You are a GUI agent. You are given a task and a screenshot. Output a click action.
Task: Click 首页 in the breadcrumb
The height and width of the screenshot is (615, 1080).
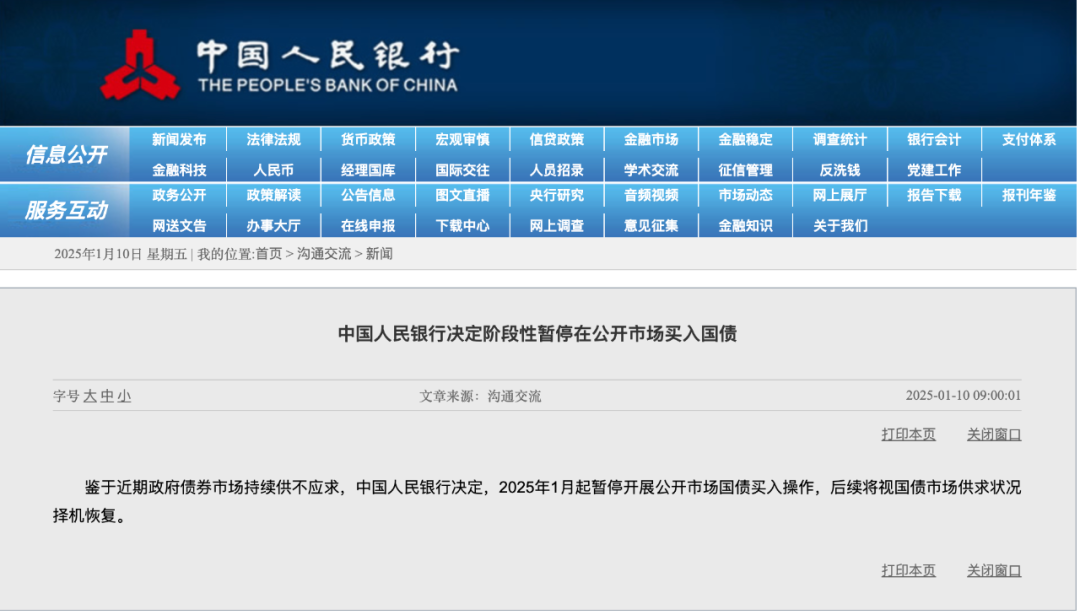269,254
